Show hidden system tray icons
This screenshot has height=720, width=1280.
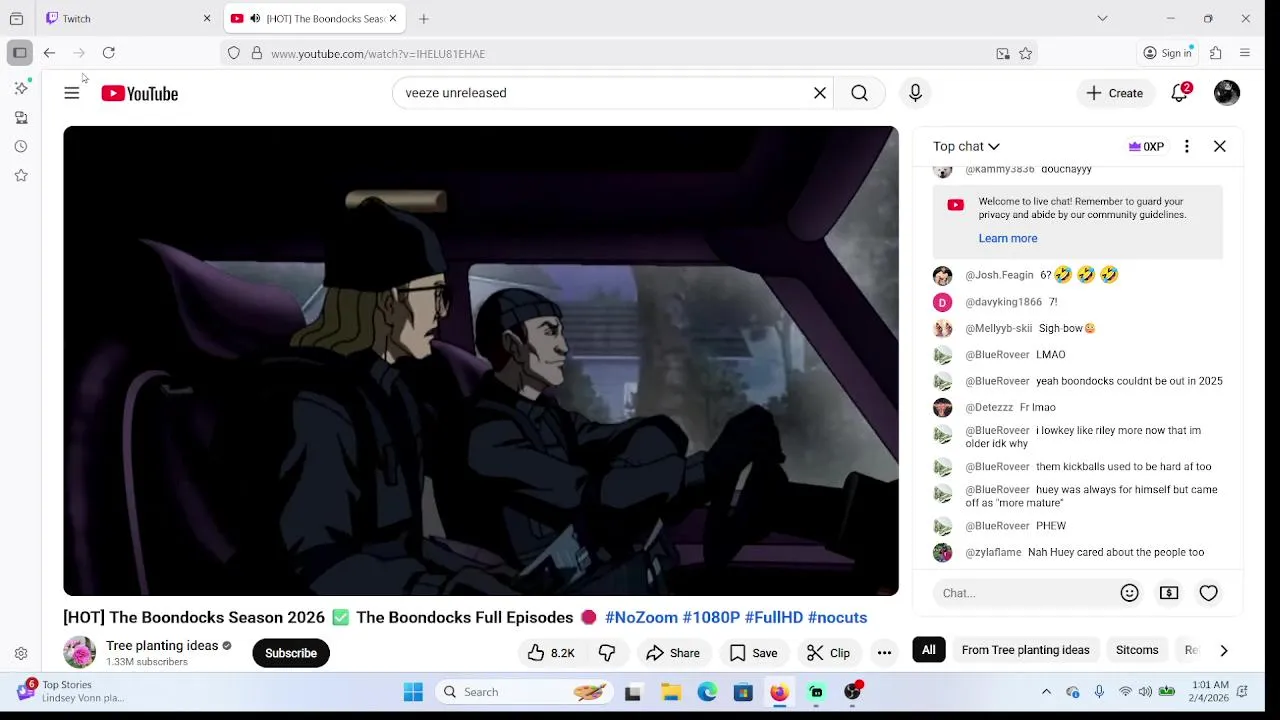(1046, 692)
